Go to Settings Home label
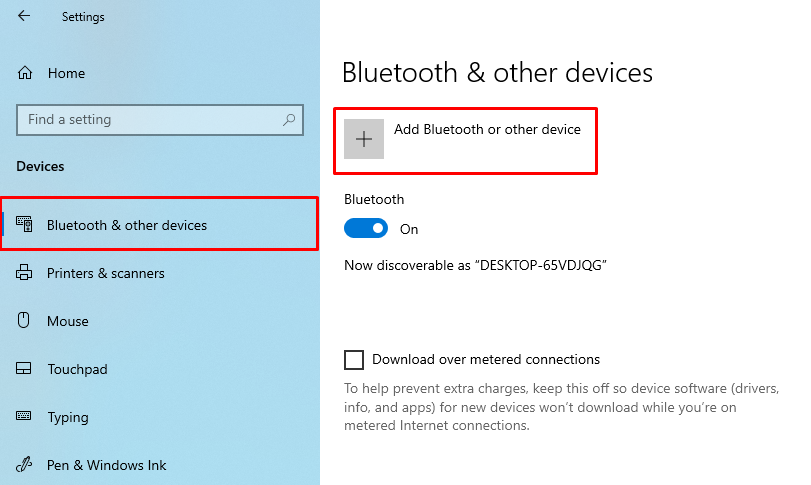 click(x=66, y=73)
